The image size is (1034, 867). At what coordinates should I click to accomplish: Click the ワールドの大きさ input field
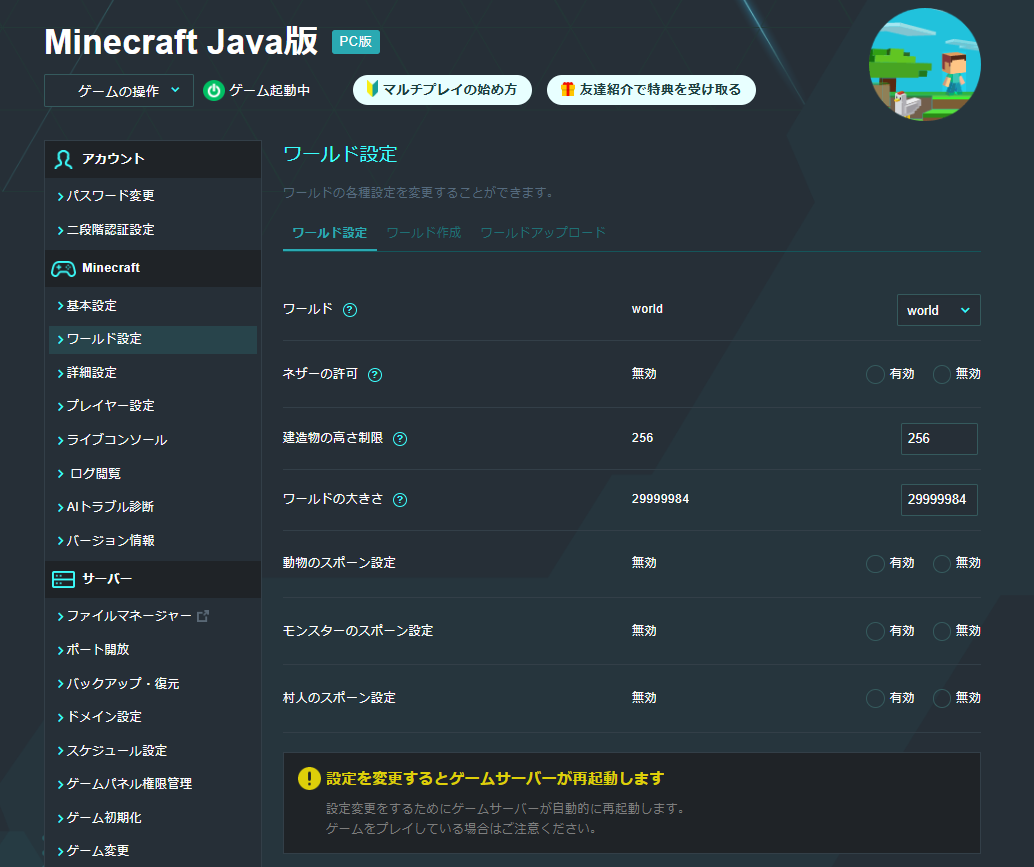point(938,499)
